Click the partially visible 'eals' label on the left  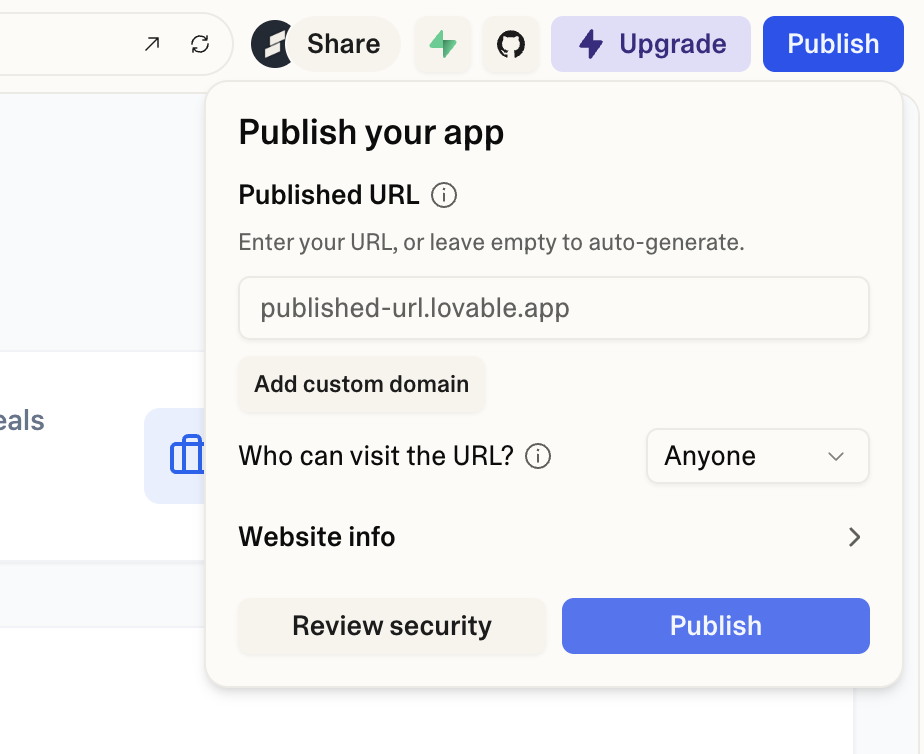[x=23, y=420]
